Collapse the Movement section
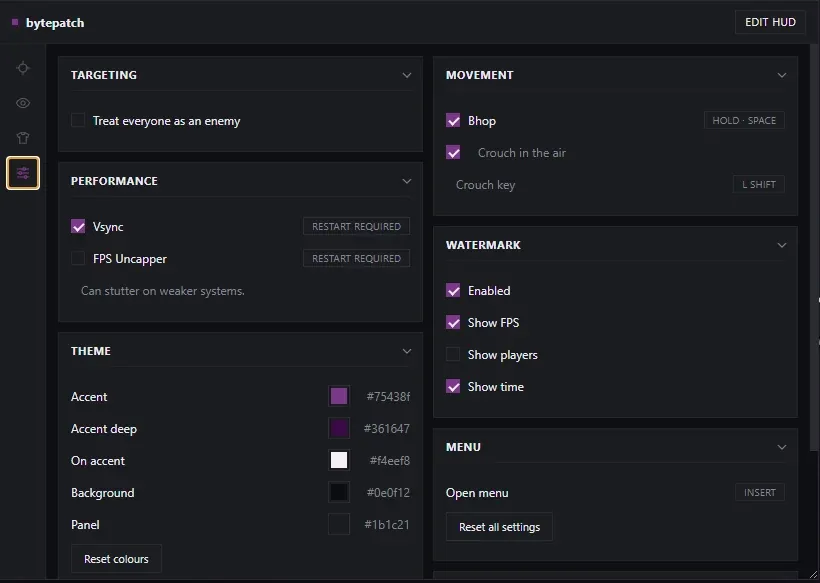Screen dimensions: 820x583 [x=782, y=75]
